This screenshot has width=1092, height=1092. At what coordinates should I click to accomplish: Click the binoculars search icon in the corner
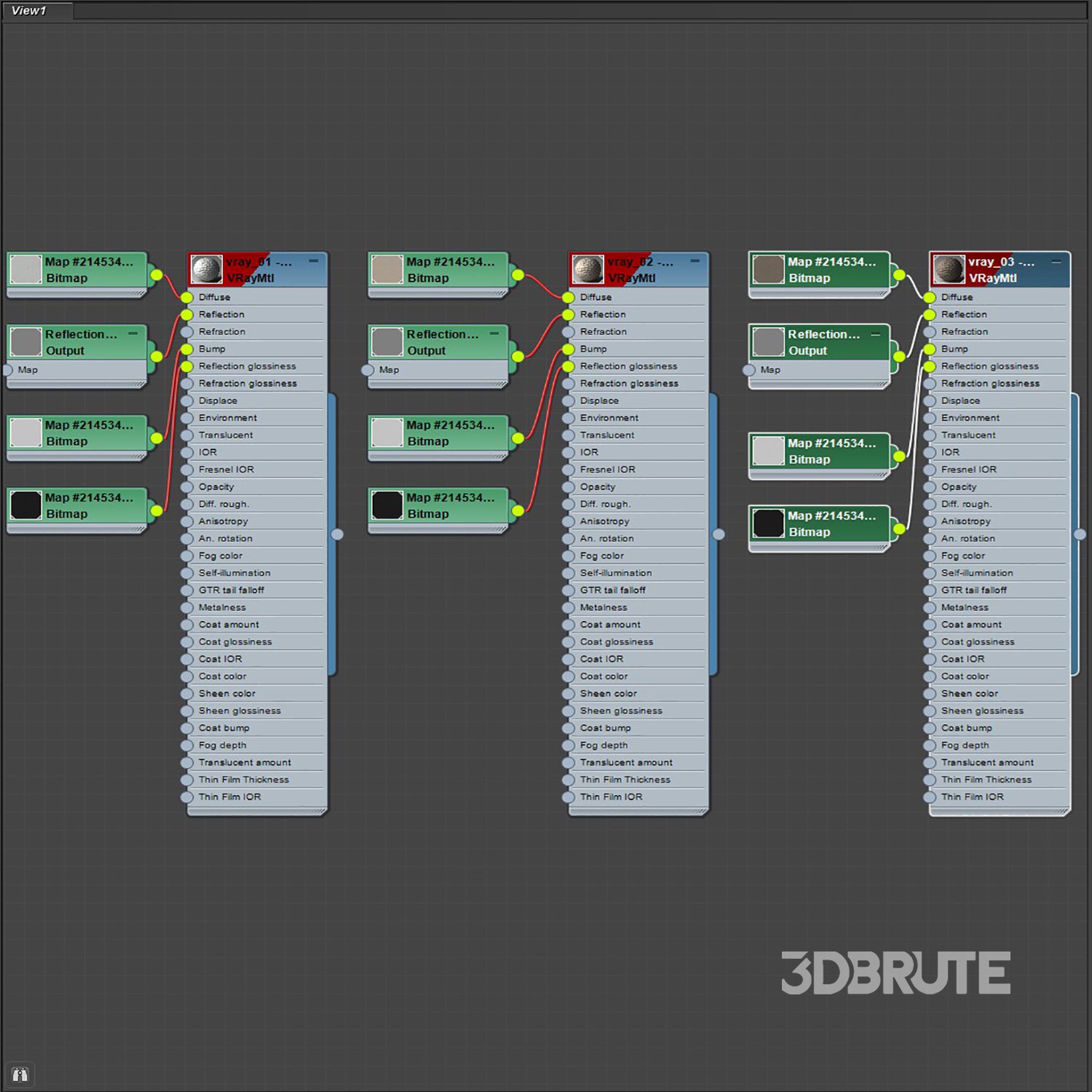pyautogui.click(x=20, y=1075)
